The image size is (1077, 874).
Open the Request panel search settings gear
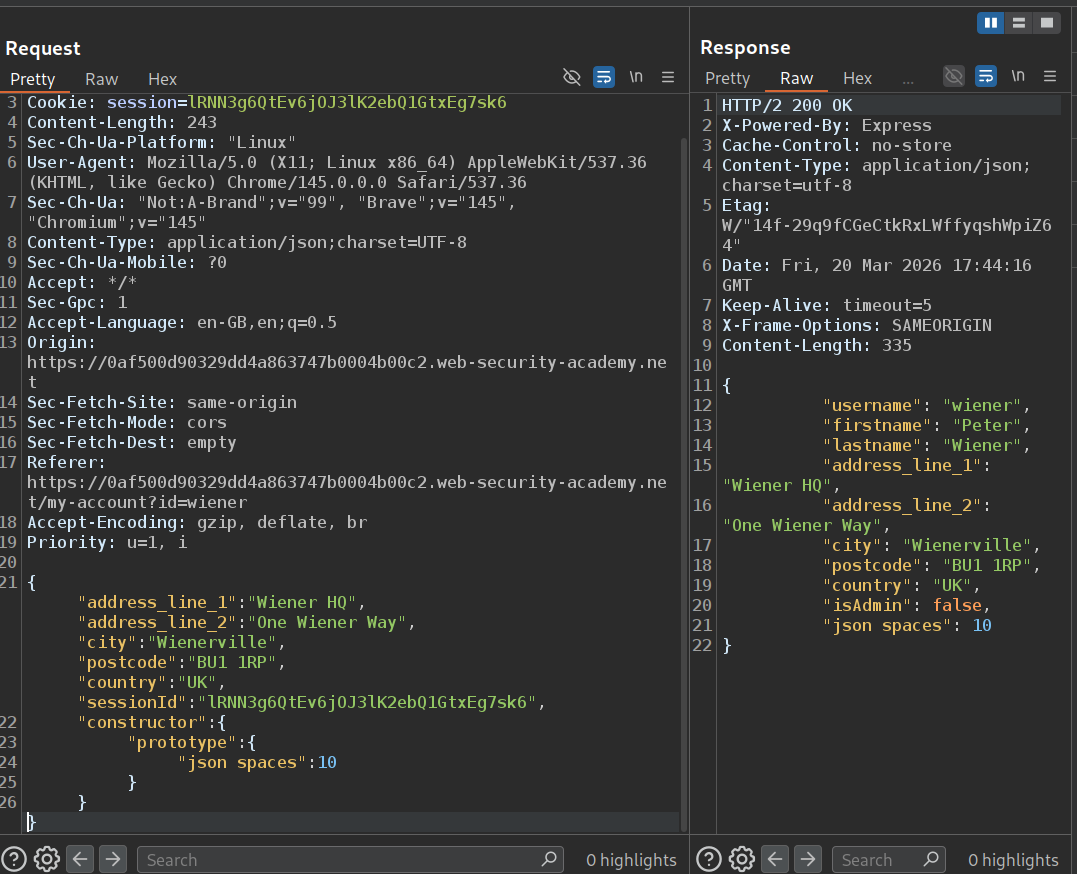point(47,859)
